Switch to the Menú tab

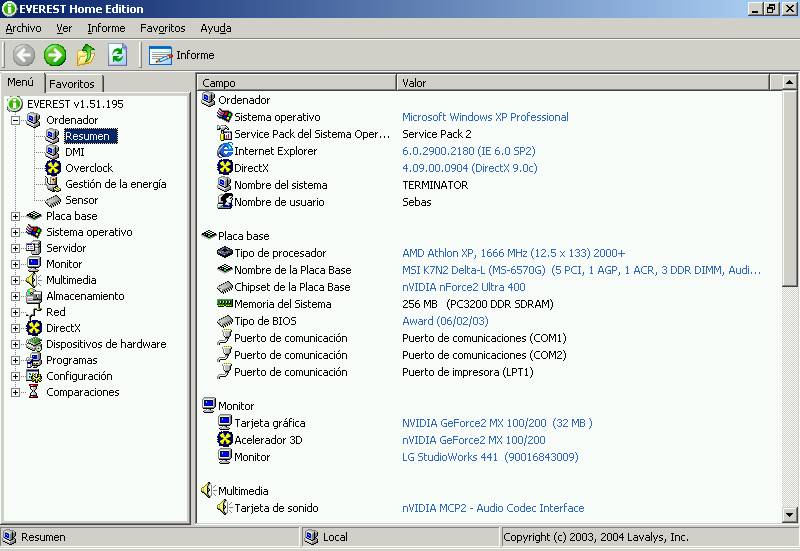[21, 82]
